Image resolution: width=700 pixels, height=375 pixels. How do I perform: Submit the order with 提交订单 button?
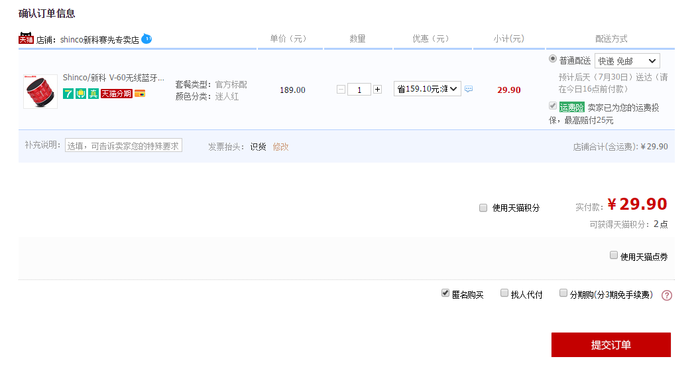(611, 345)
